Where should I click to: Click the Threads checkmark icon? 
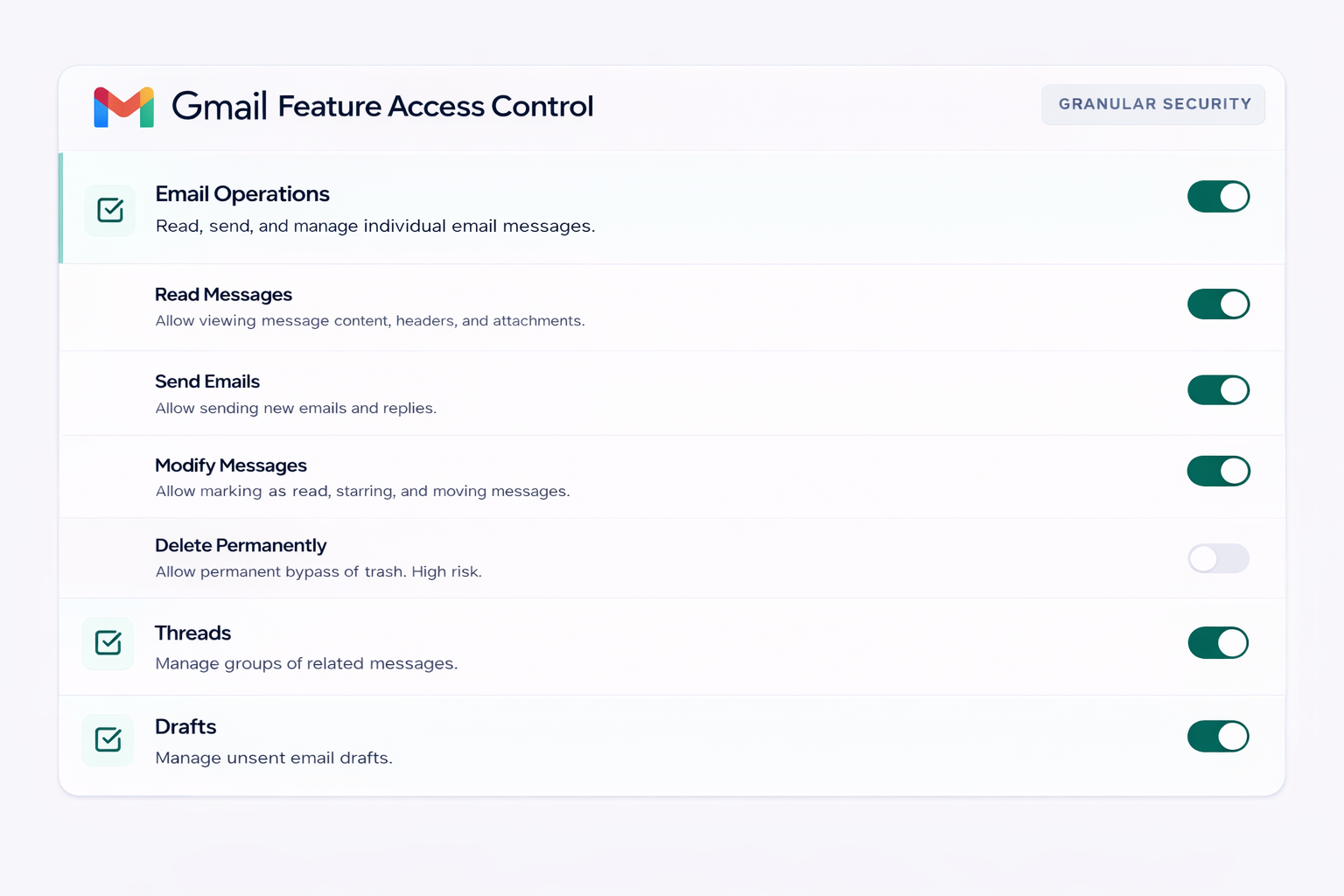108,643
